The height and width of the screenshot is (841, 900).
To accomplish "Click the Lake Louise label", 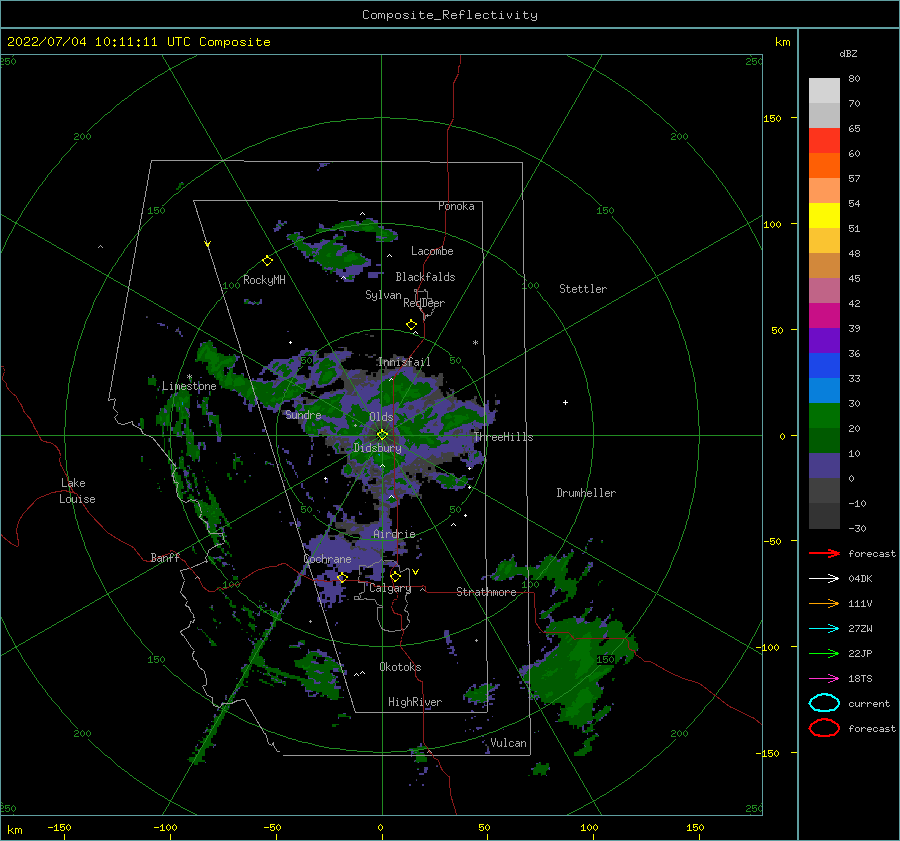I will coord(77,491).
